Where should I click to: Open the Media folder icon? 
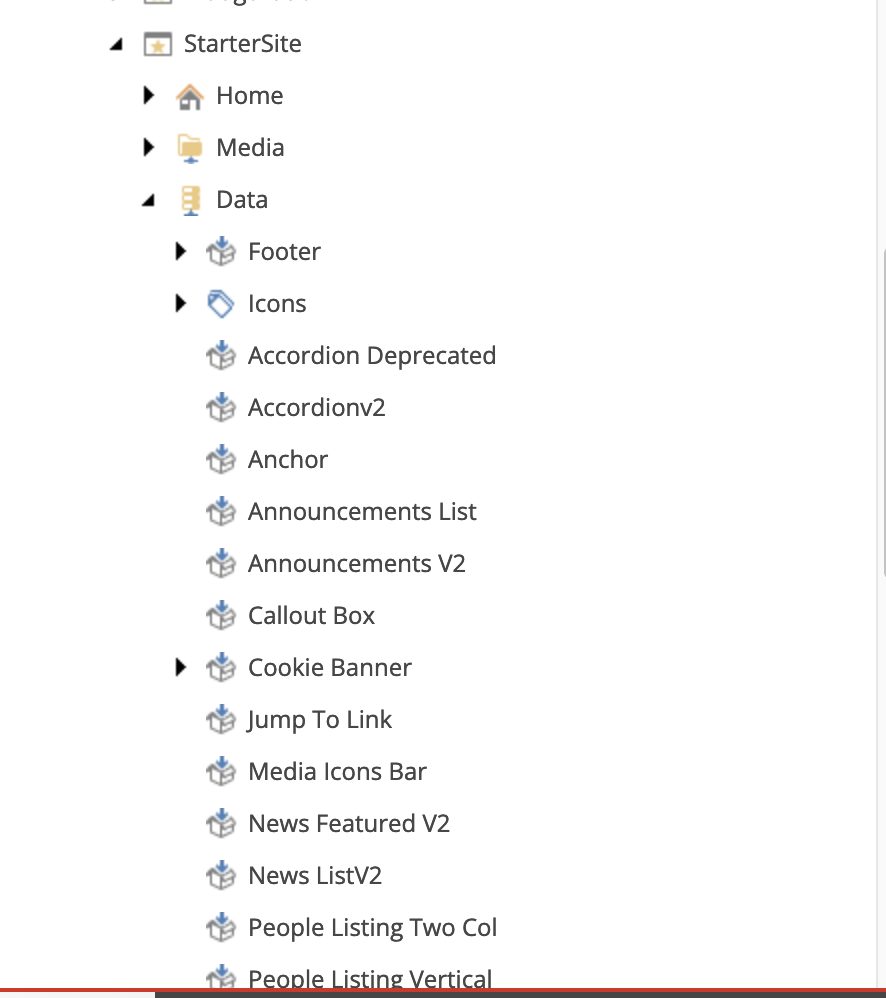190,147
